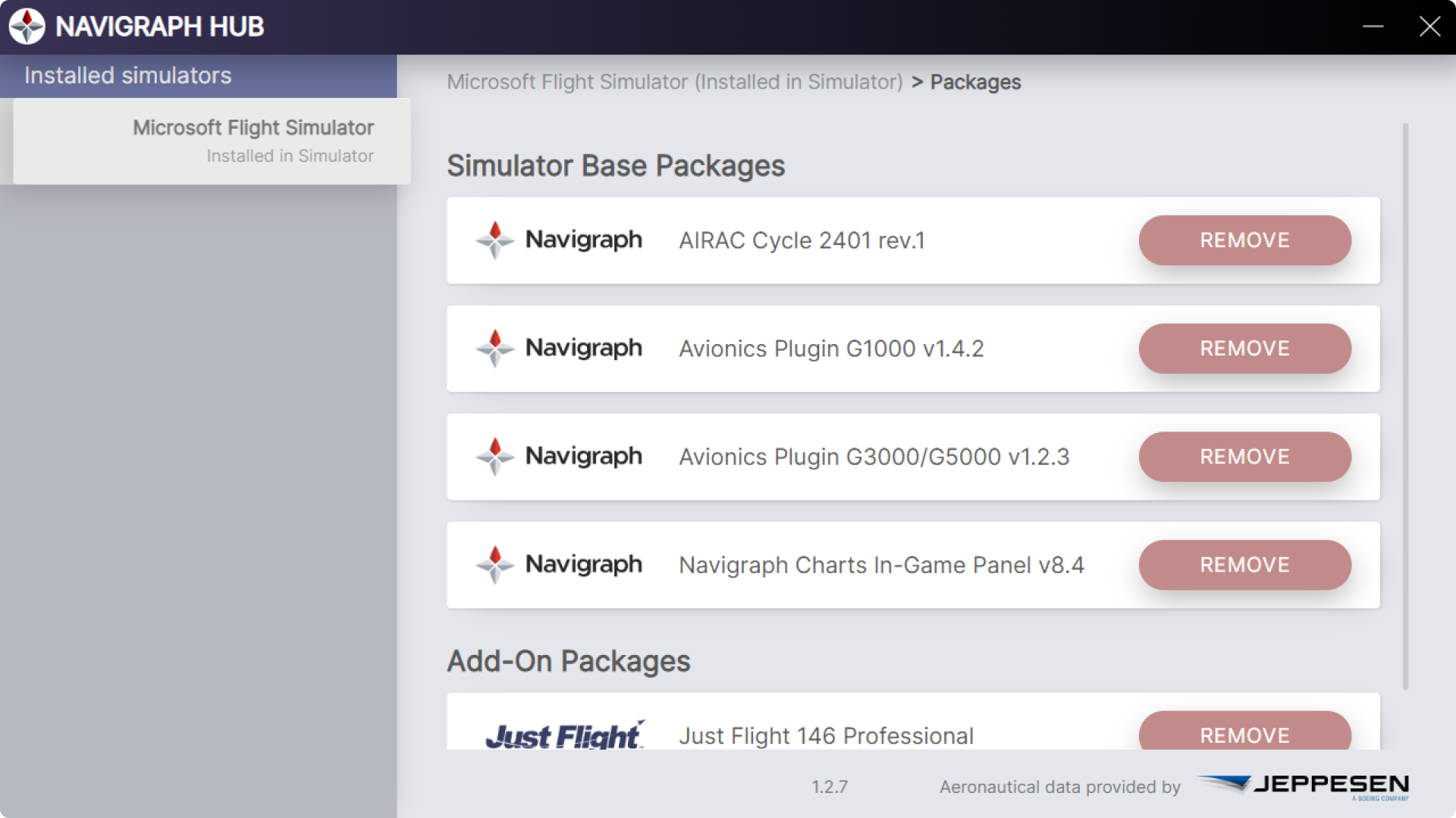This screenshot has width=1456, height=818.
Task: Click the Navigraph Hub compass logo
Action: pyautogui.click(x=27, y=27)
